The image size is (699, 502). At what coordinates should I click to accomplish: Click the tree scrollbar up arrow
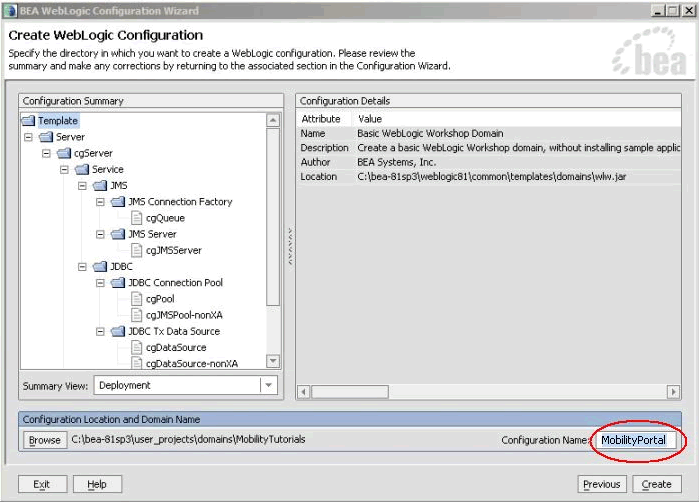coord(273,120)
